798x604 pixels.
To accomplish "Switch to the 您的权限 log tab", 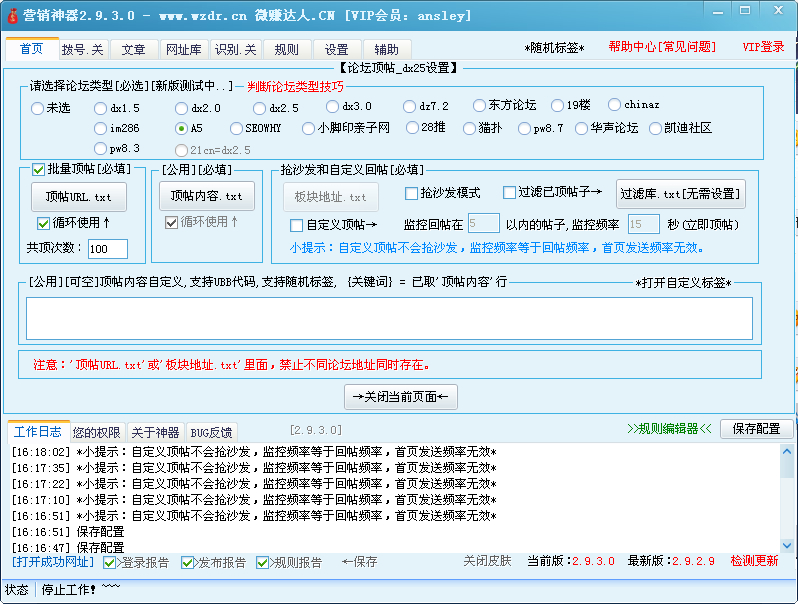I will (x=97, y=433).
